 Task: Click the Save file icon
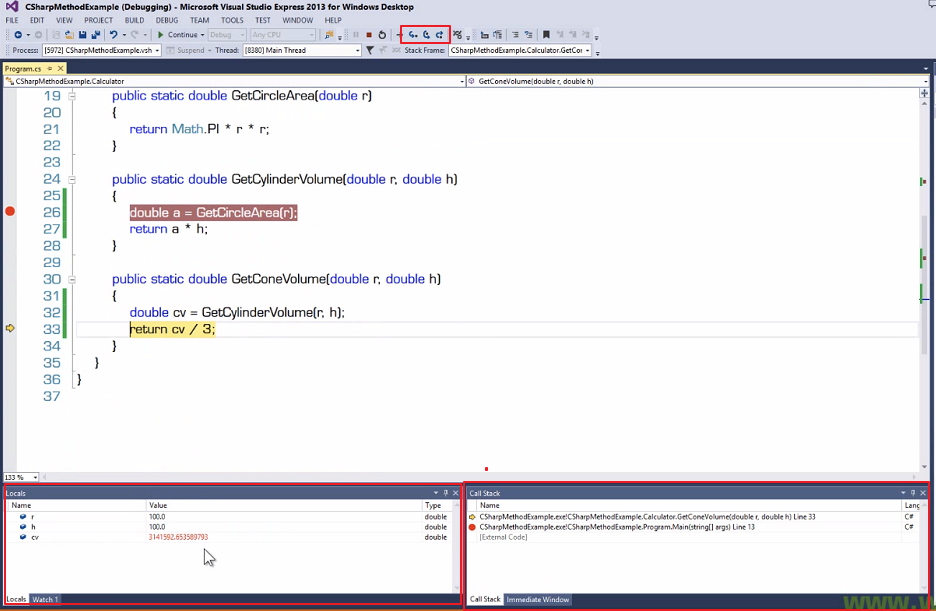click(82, 35)
